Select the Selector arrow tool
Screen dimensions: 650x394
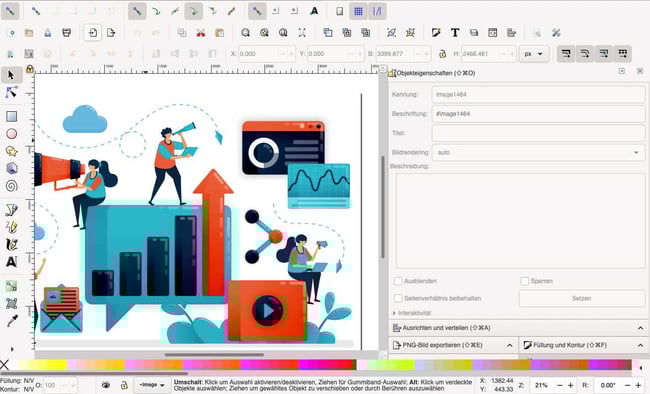point(11,75)
